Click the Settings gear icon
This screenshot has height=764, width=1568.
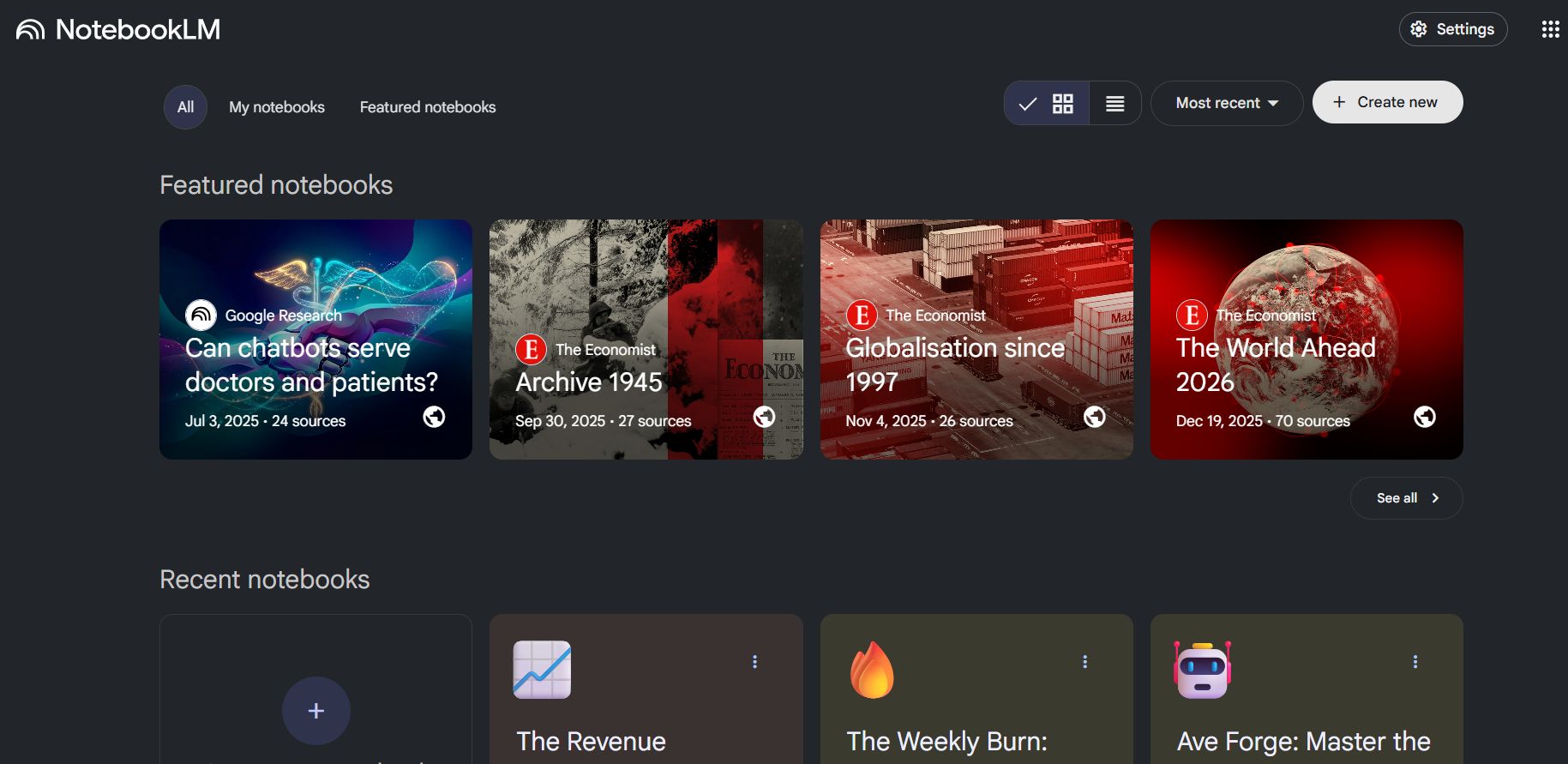1419,29
